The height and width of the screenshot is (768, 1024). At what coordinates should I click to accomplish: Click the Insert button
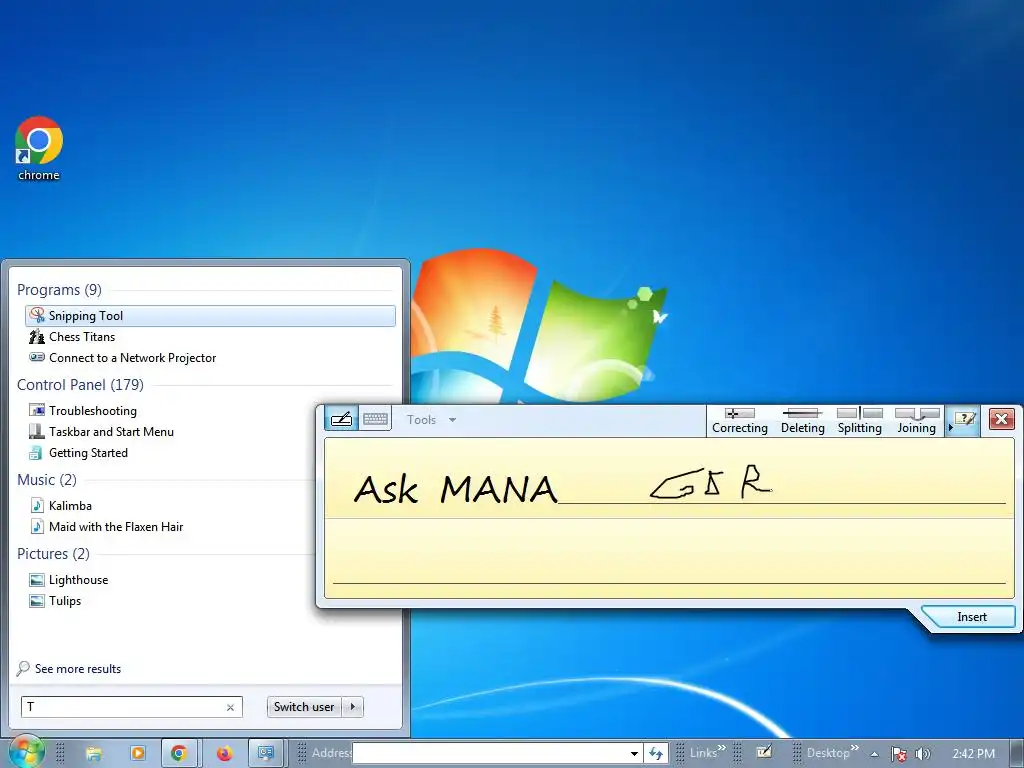971,617
